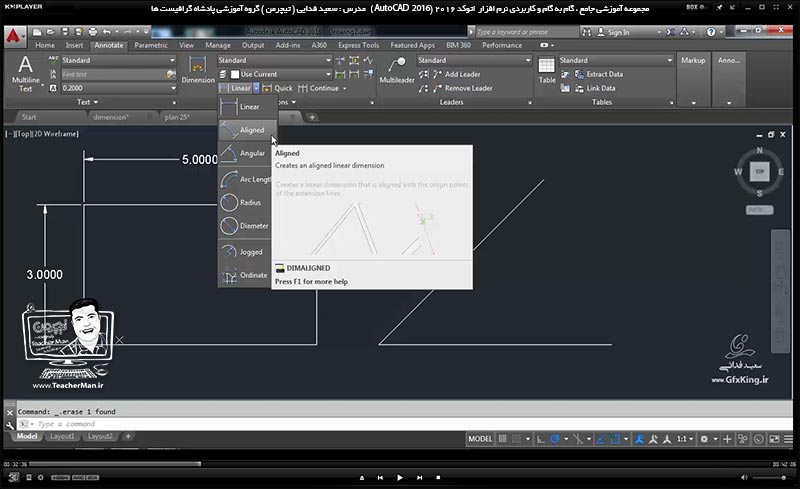Click the Help question mark icon
Image resolution: width=800 pixels, height=489 pixels.
tap(711, 32)
